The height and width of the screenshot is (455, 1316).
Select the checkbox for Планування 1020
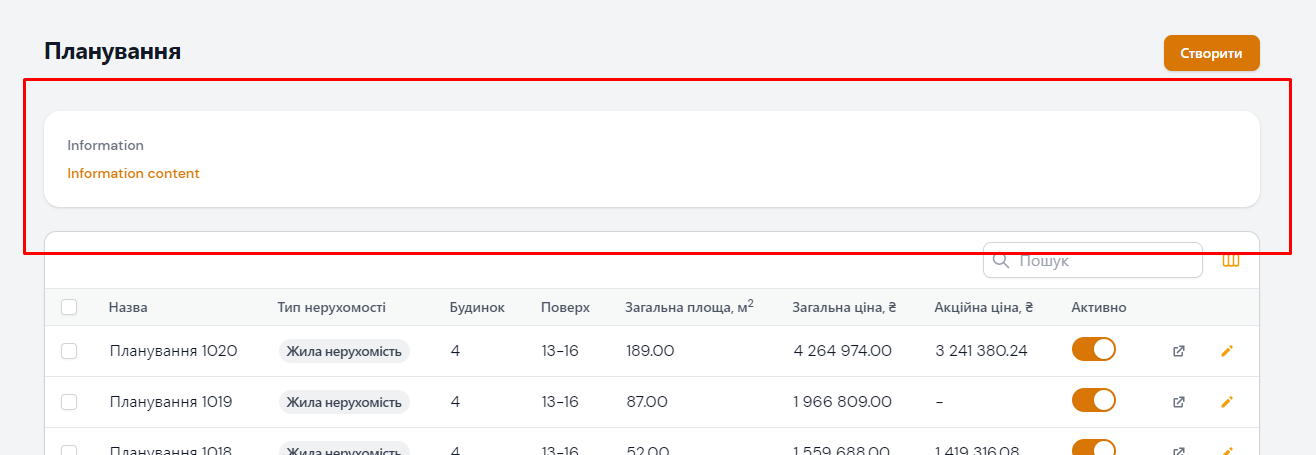point(69,351)
